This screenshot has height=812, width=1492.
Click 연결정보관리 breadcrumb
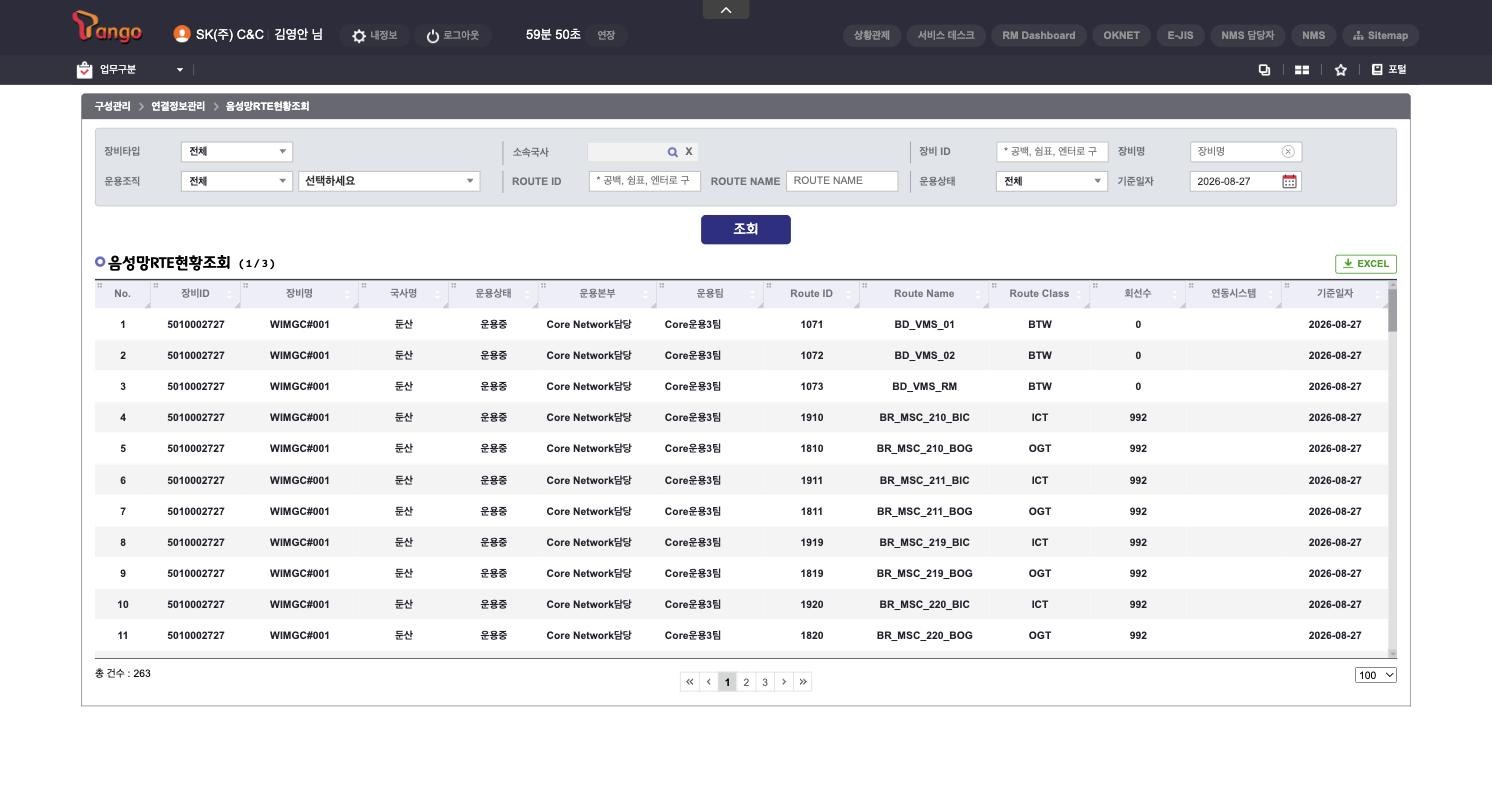pyautogui.click(x=178, y=107)
